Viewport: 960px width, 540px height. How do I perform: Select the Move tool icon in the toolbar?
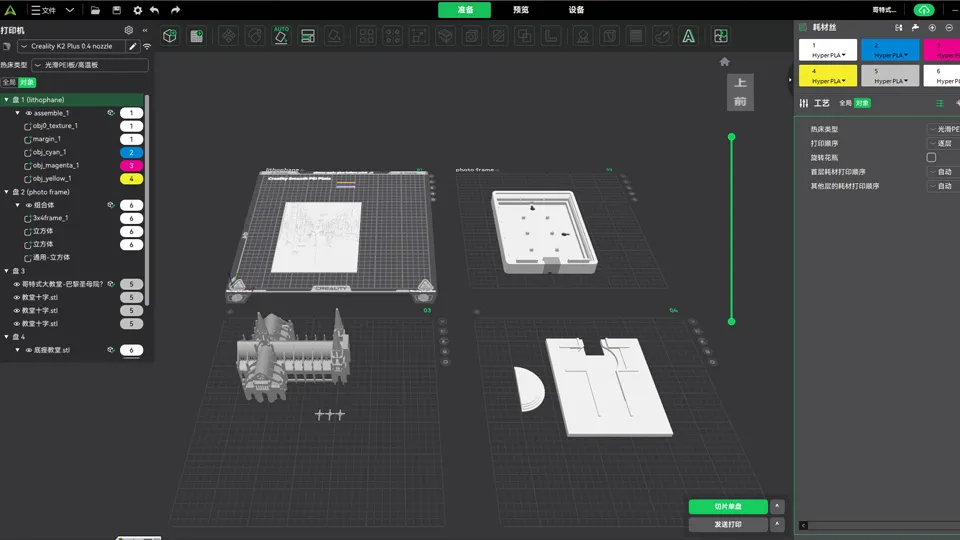click(x=228, y=36)
